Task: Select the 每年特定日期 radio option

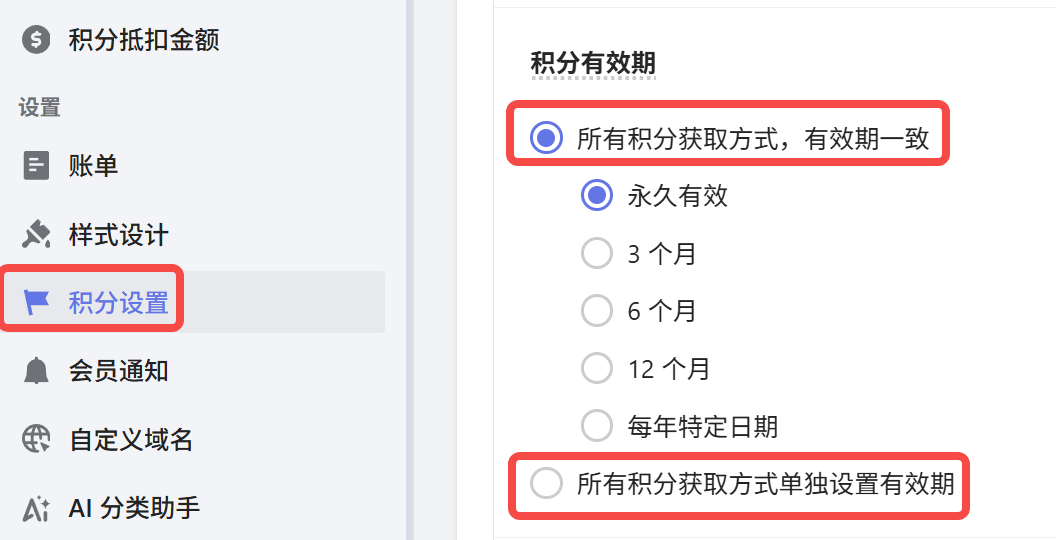Action: click(597, 427)
